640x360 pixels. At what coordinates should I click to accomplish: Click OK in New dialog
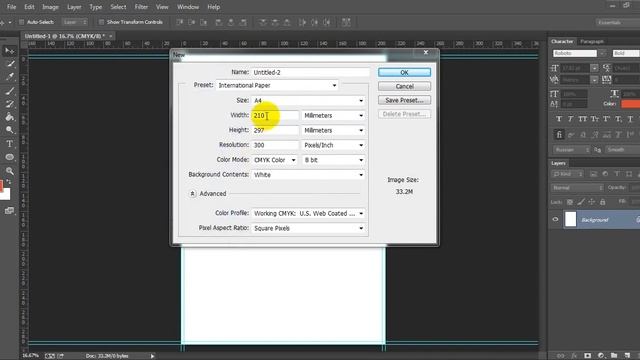click(x=404, y=72)
